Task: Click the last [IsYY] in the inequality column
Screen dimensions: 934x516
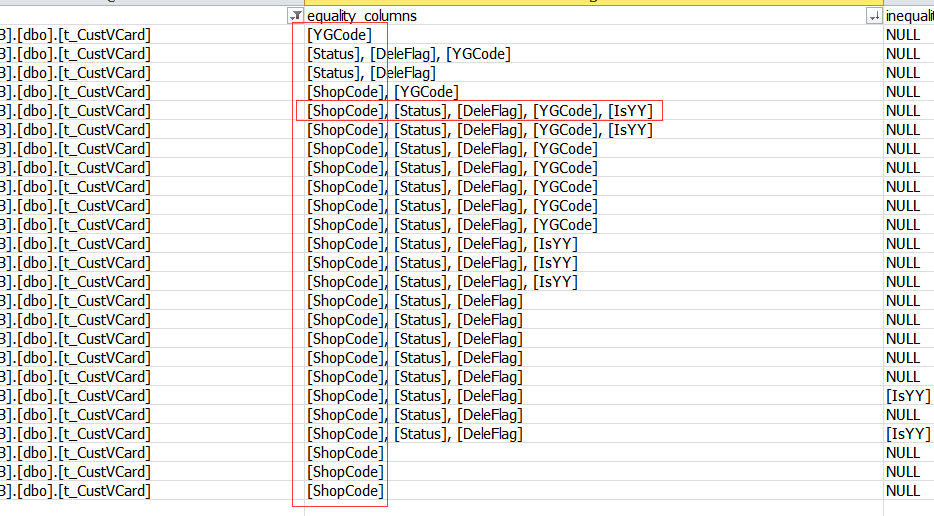Action: [908, 434]
